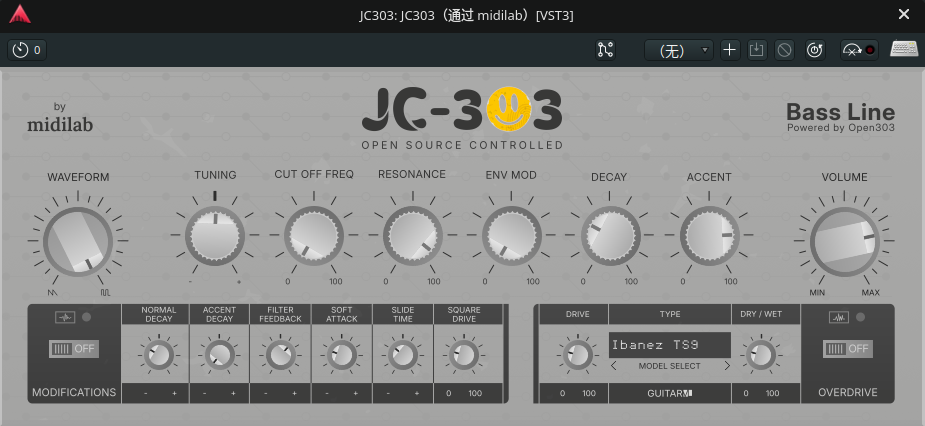Click the reset parameters target icon
This screenshot has width=925, height=426.
[815, 50]
